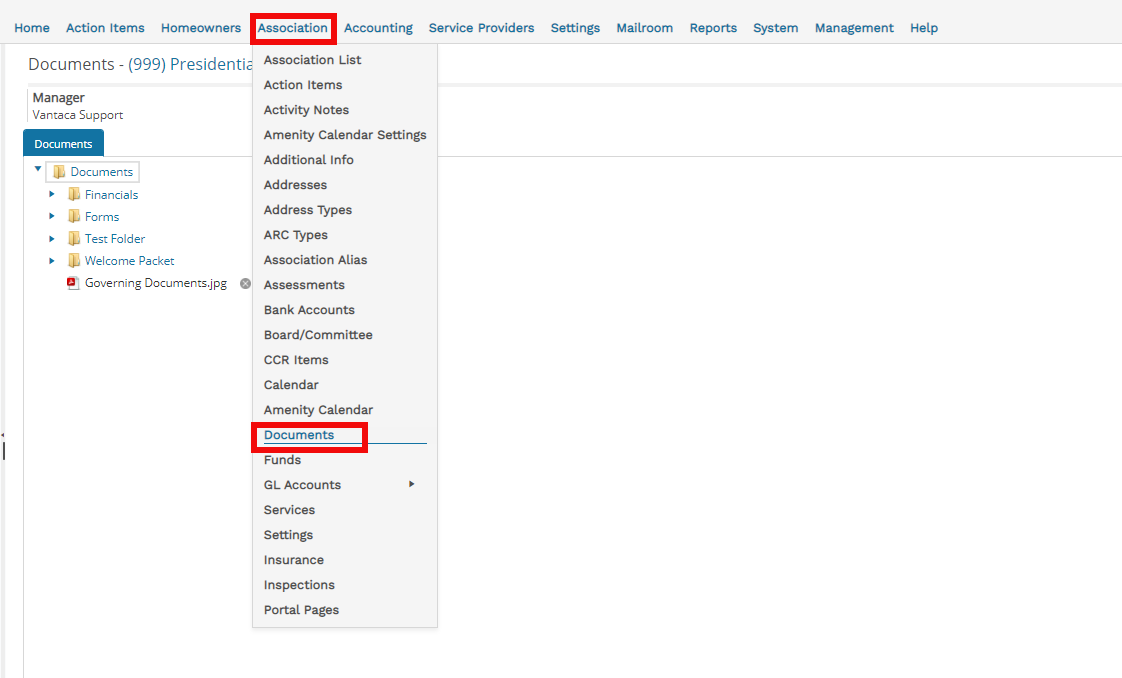1122x678 pixels.
Task: Click the Association menu
Action: point(293,28)
